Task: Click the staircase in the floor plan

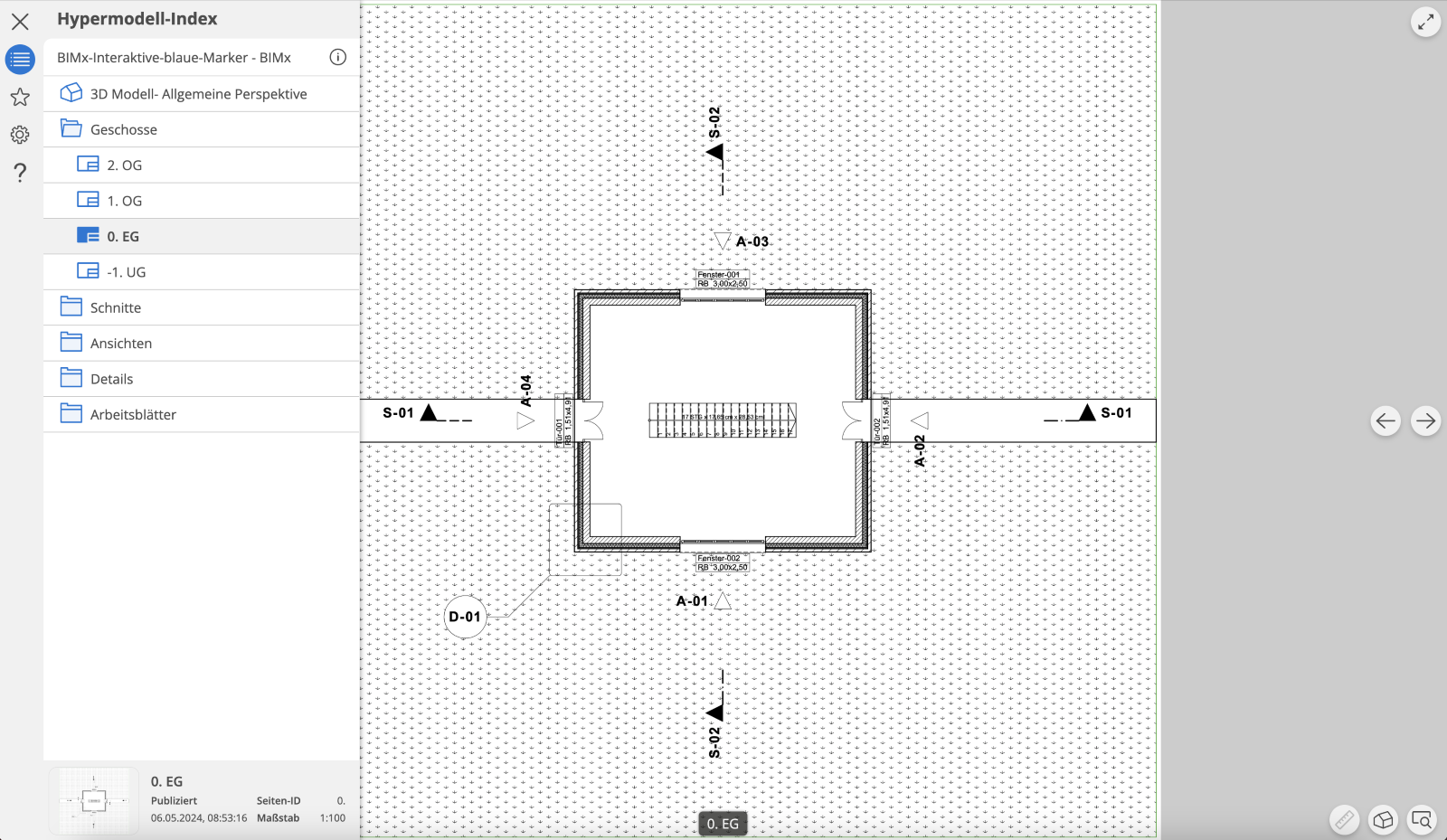Action: 723,420
